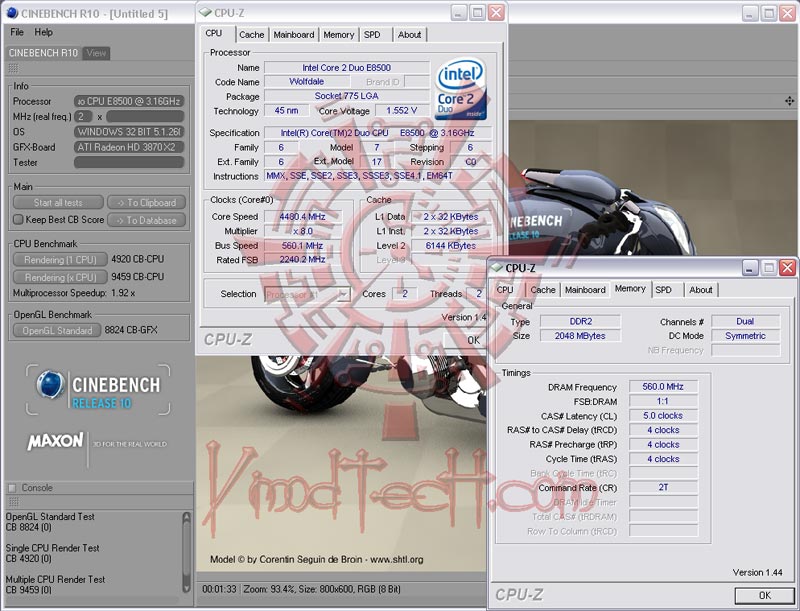The height and width of the screenshot is (611, 800).
Task: Close the Memory CPU-Z window
Action: [787, 268]
